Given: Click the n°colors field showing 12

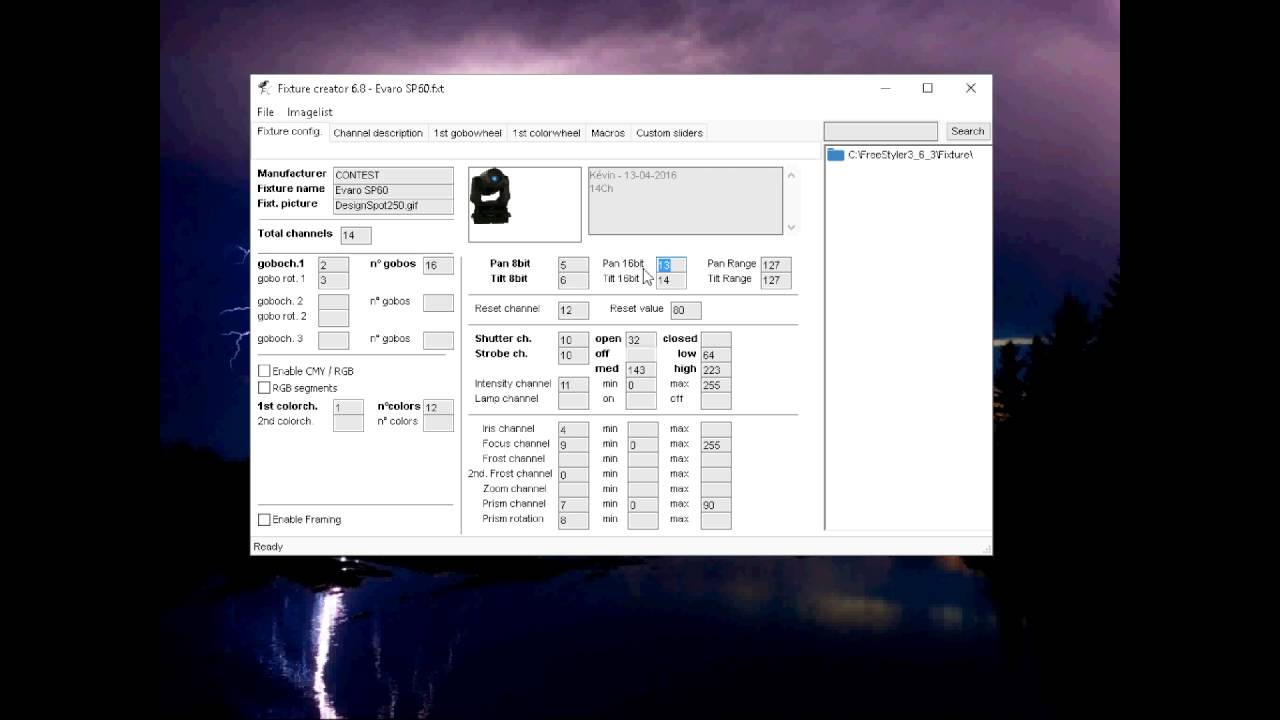Looking at the screenshot, I should (438, 407).
